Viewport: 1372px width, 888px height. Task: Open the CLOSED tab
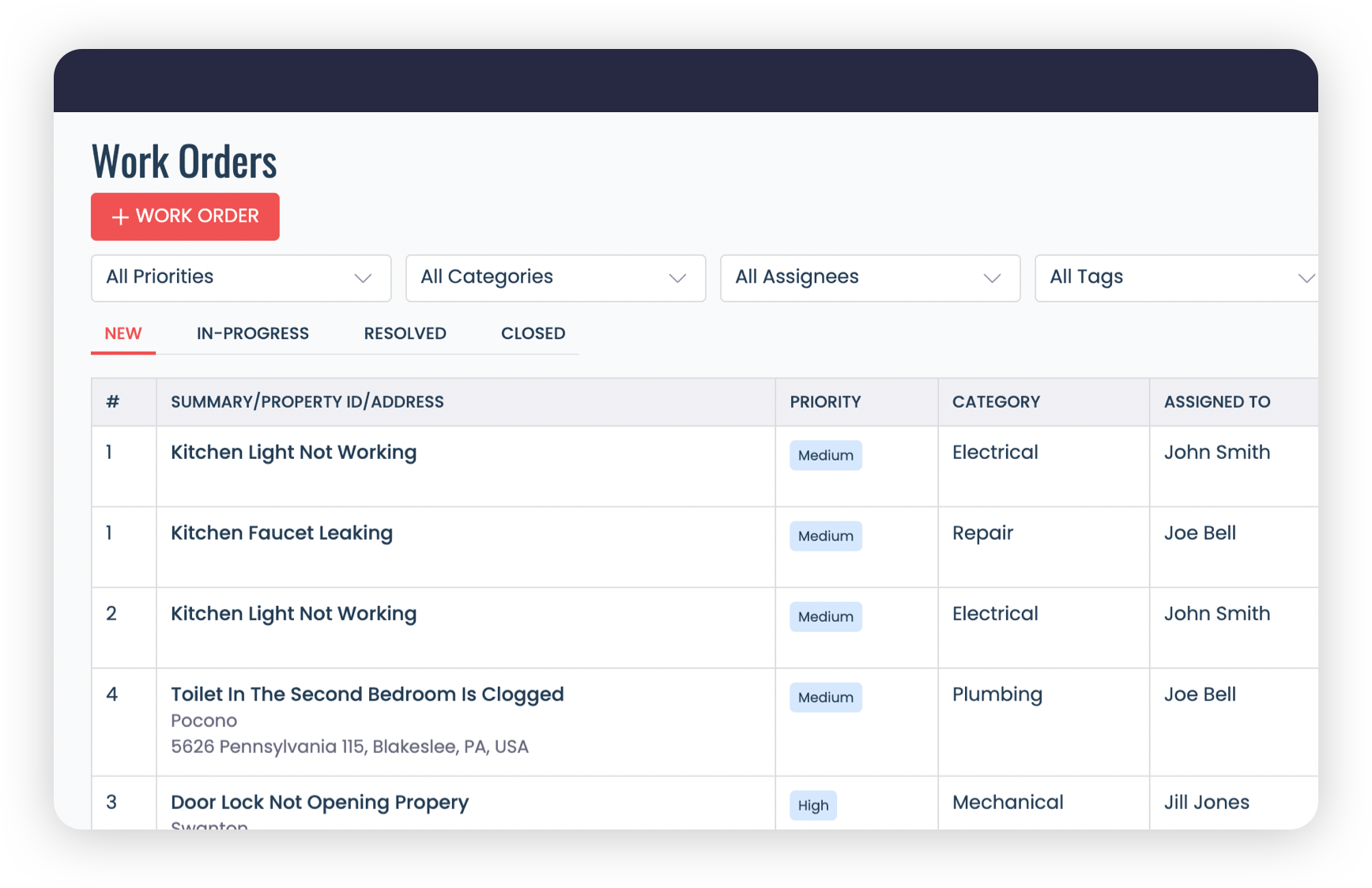533,333
